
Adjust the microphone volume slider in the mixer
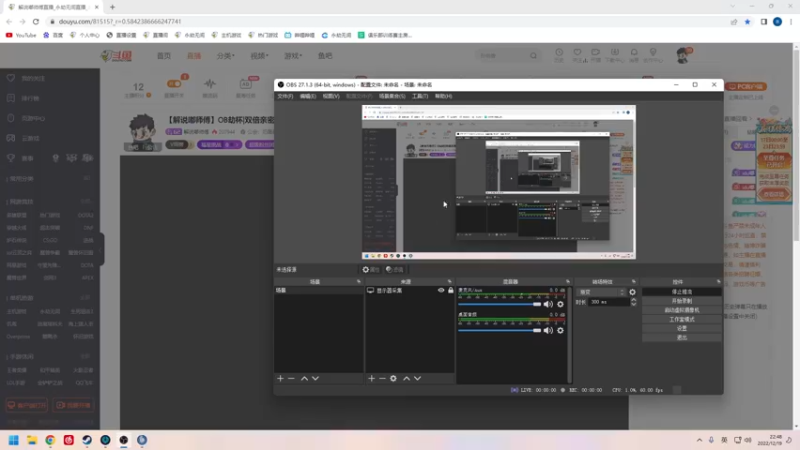[x=499, y=304]
